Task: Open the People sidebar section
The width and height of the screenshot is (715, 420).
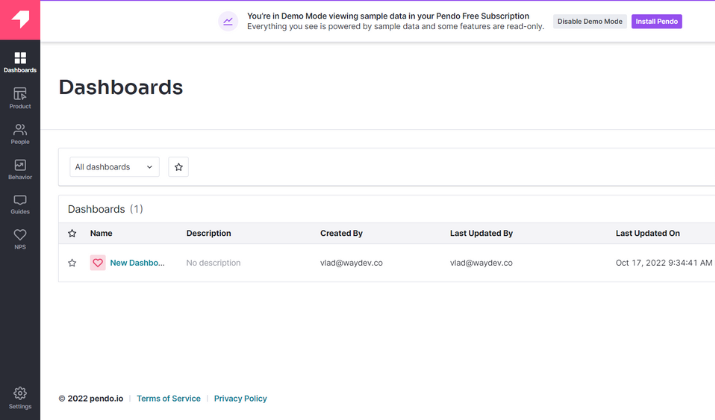Action: click(20, 133)
